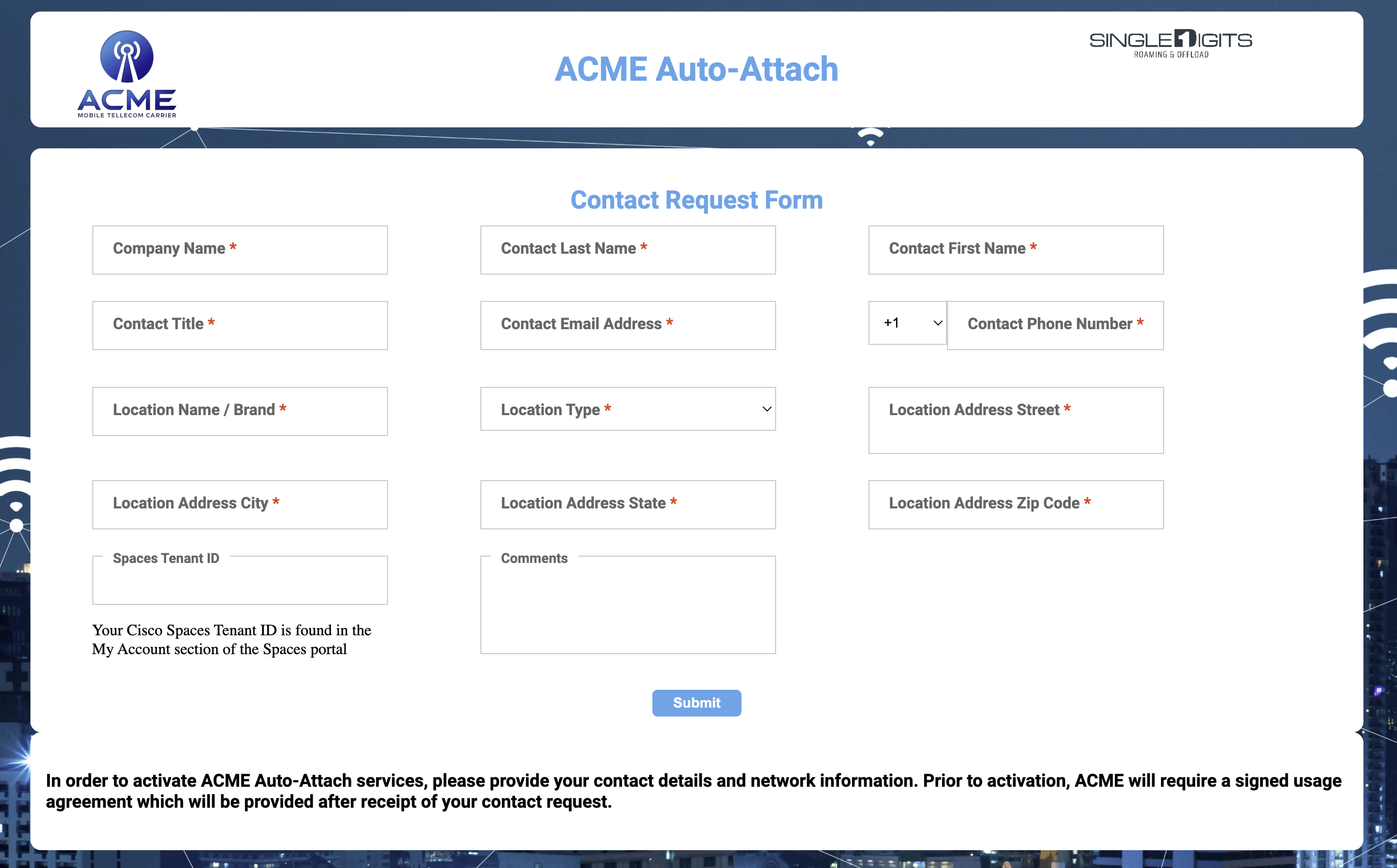The height and width of the screenshot is (868, 1397).
Task: Select the Contact First Name input
Action: pyautogui.click(x=1015, y=249)
